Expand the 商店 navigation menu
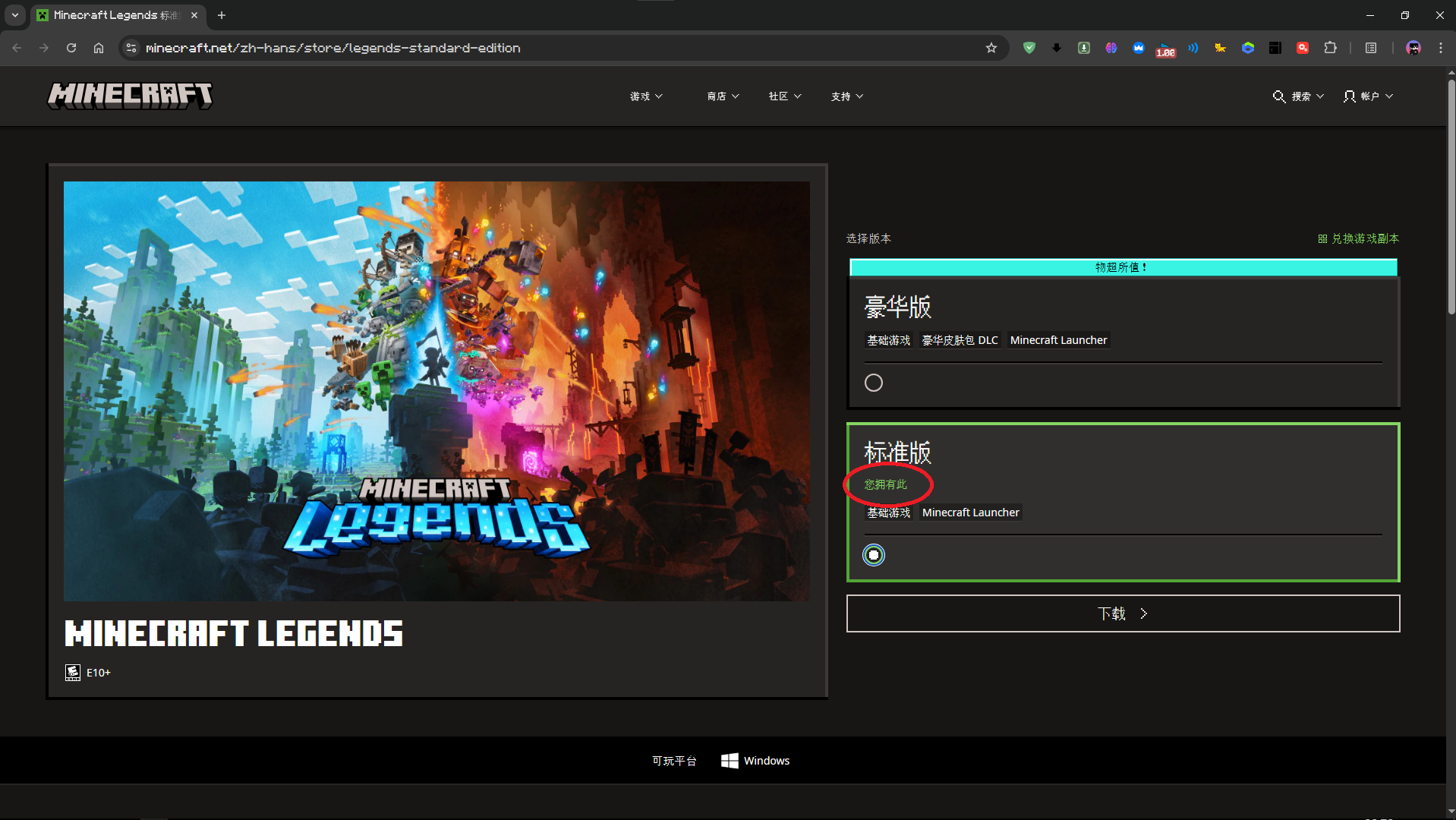Screen dimensions: 1456x820 pyautogui.click(x=723, y=96)
